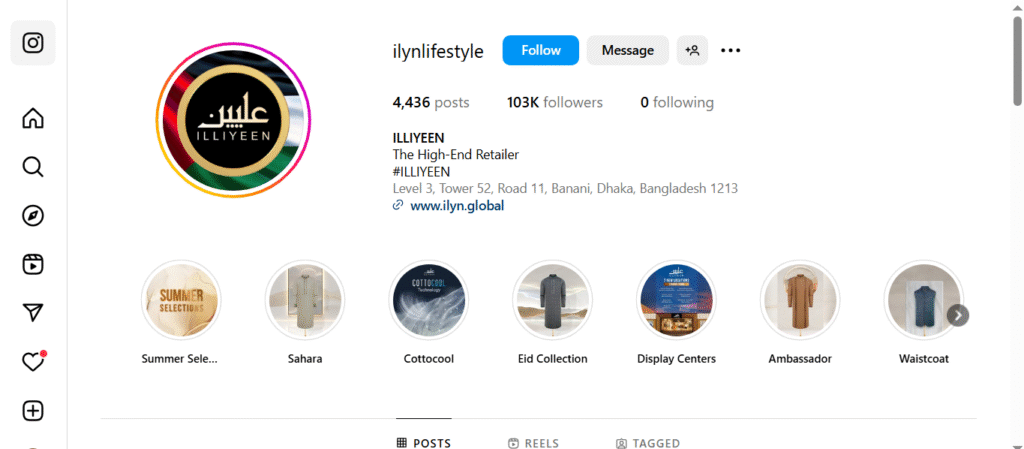Follow the ilynlifestyle account
This screenshot has height=449, width=1024.
[541, 50]
